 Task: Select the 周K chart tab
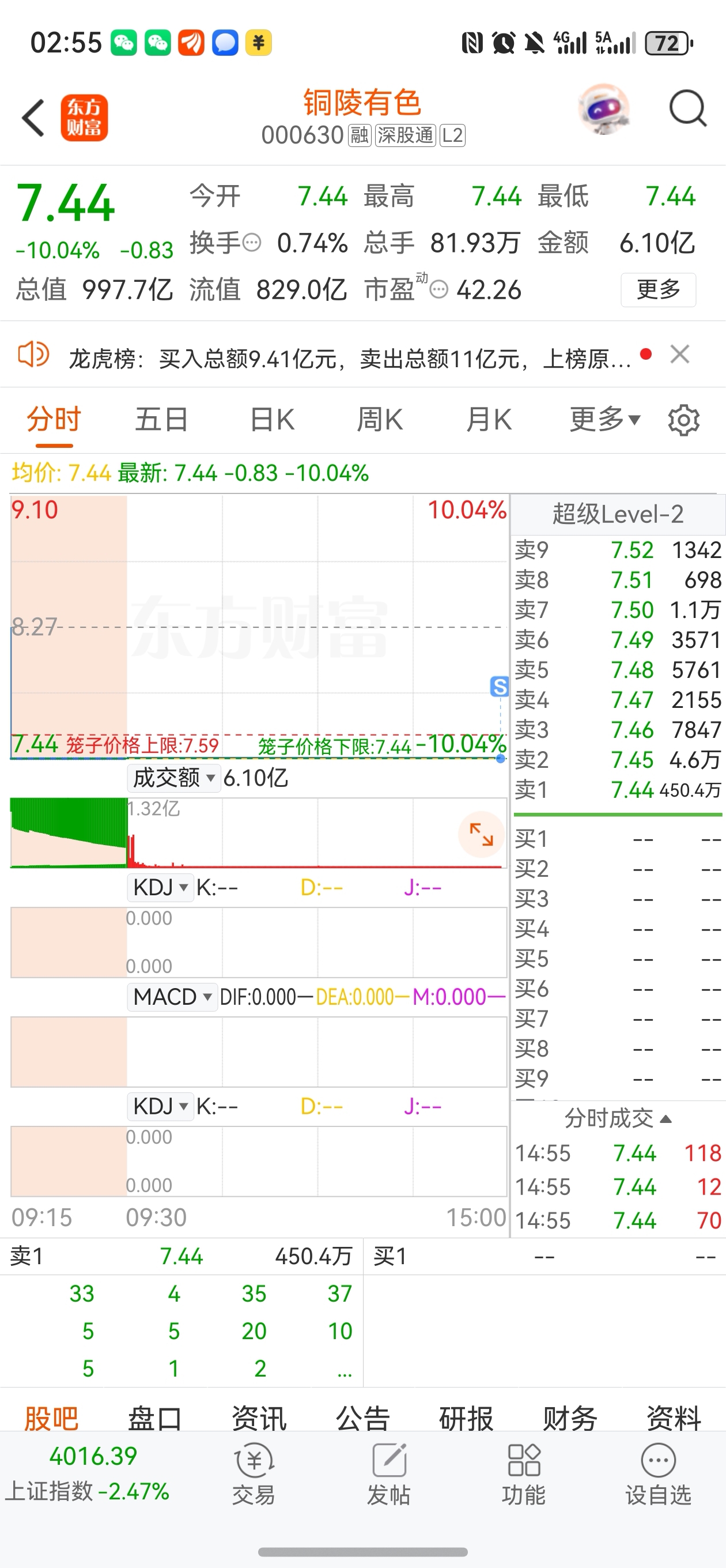pyautogui.click(x=380, y=420)
